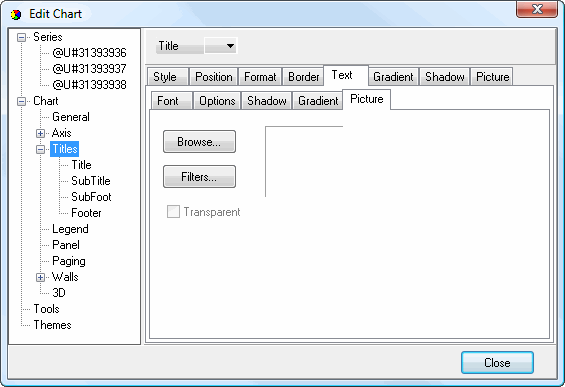
Task: Click the Browse... button
Action: (x=199, y=142)
